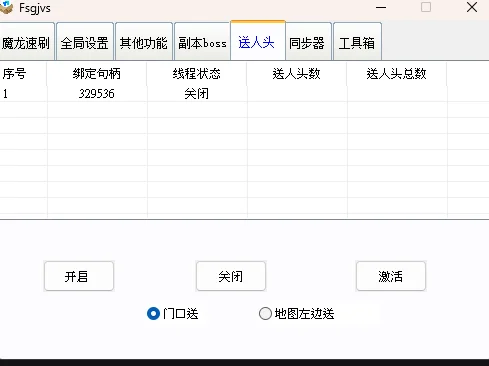The width and height of the screenshot is (489, 366).
Task: Click the 序号 column header
Action: (x=23, y=73)
